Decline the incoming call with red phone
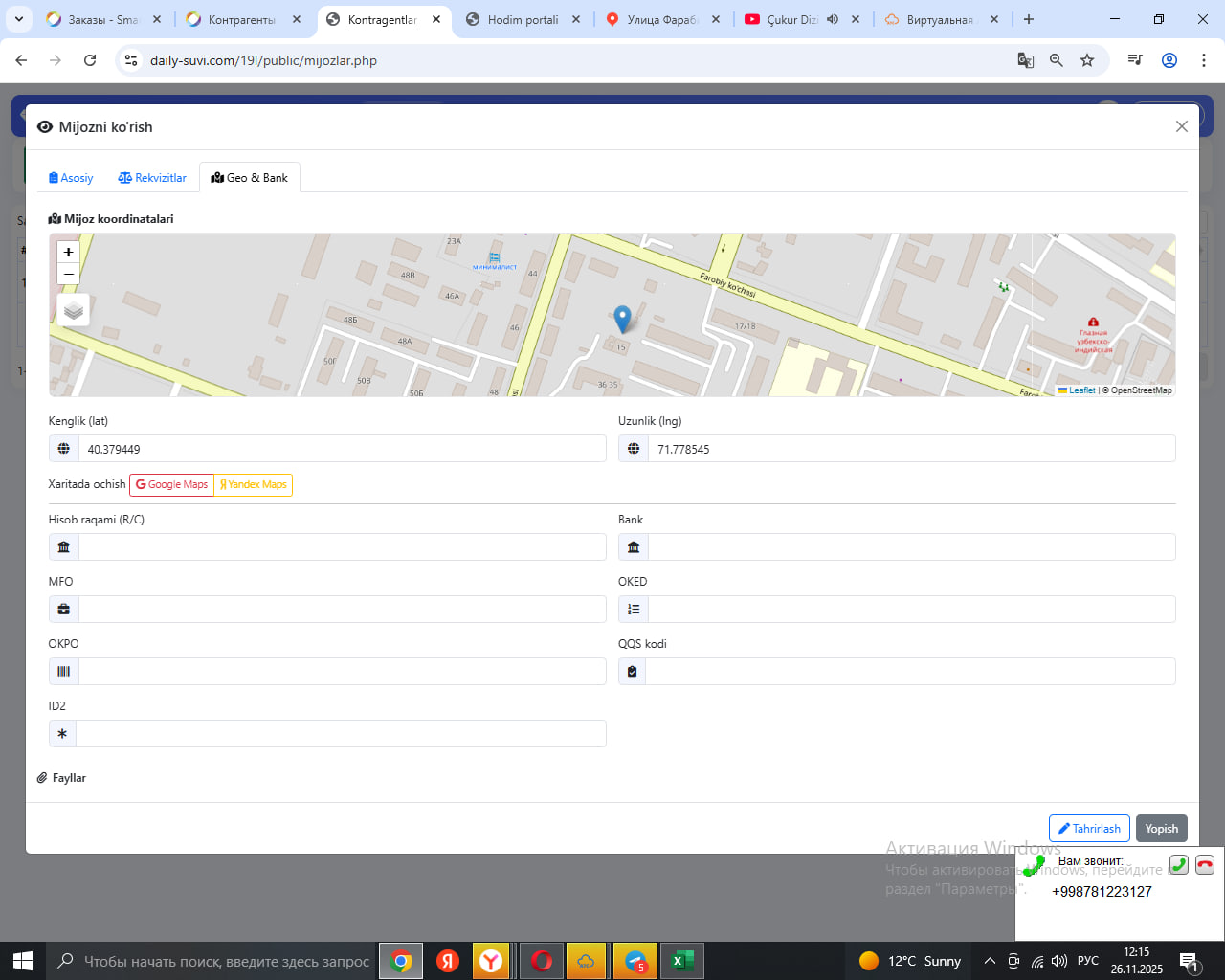The height and width of the screenshot is (980, 1225). (x=1205, y=865)
